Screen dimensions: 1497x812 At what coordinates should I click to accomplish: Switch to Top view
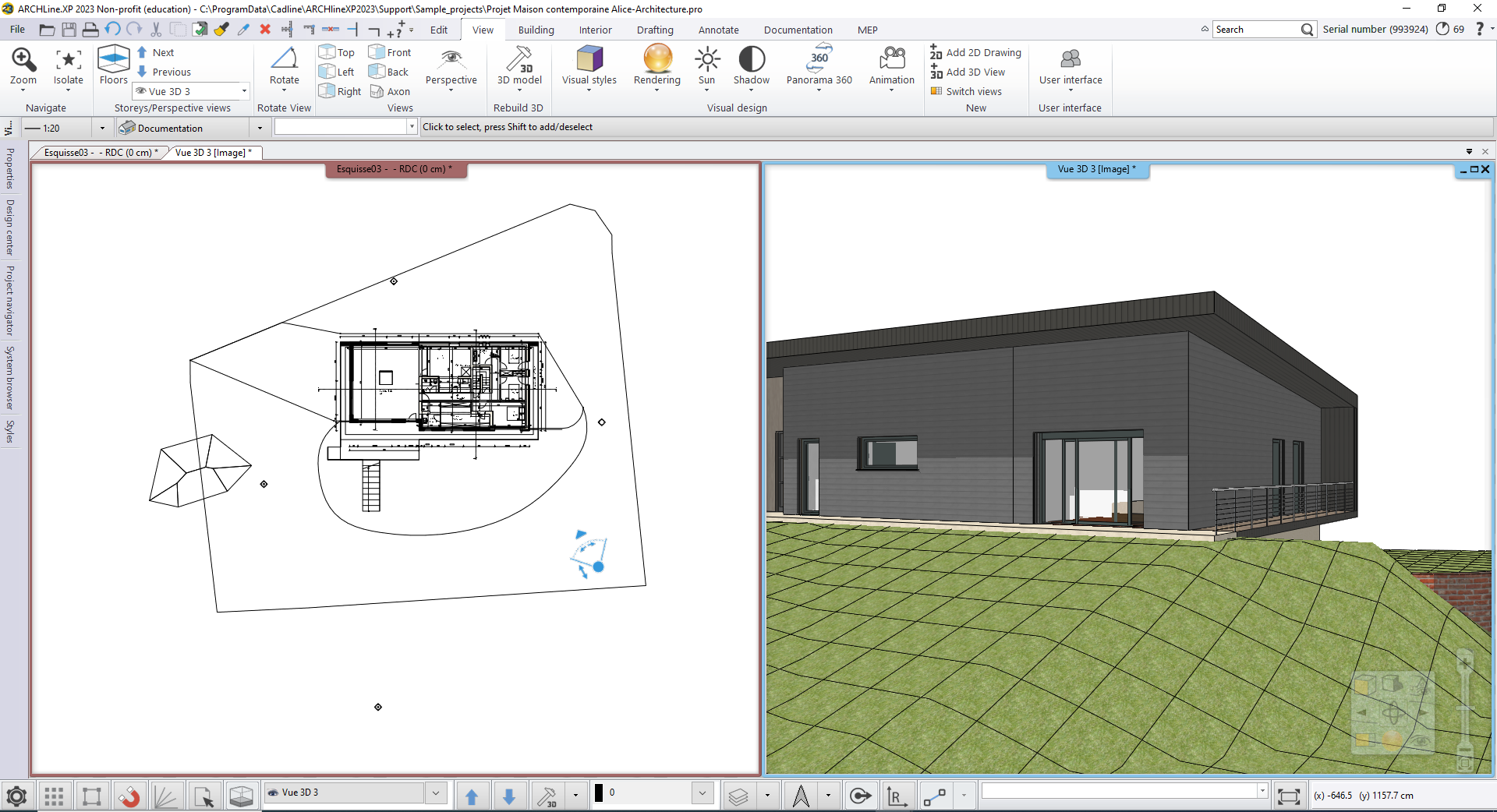pyautogui.click(x=338, y=52)
